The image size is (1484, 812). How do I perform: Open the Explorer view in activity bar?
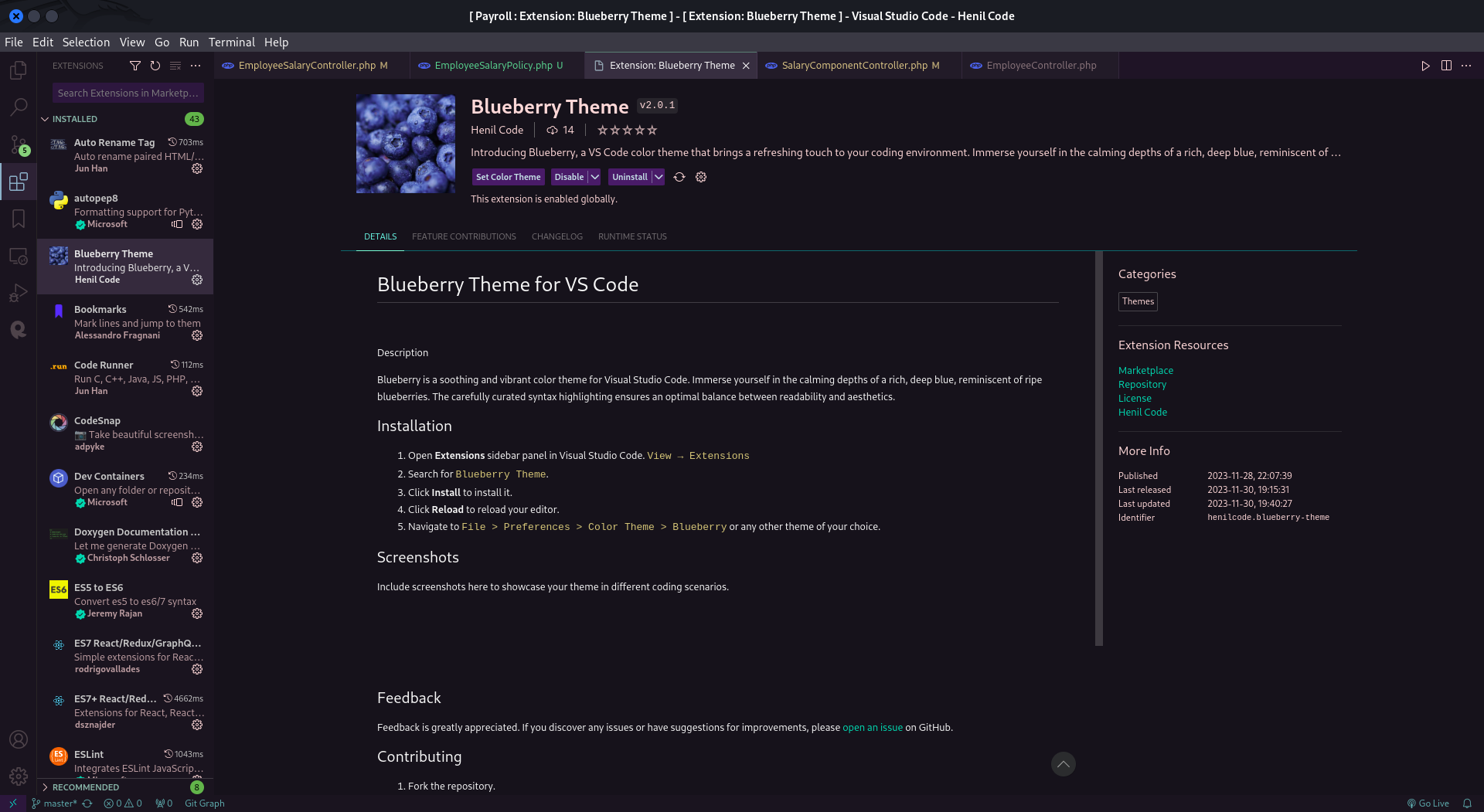click(19, 70)
